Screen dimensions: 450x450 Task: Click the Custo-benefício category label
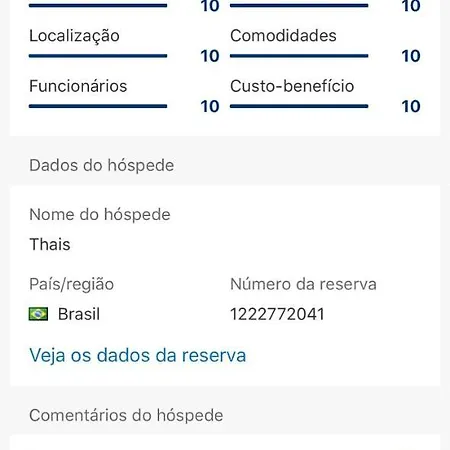coord(292,86)
